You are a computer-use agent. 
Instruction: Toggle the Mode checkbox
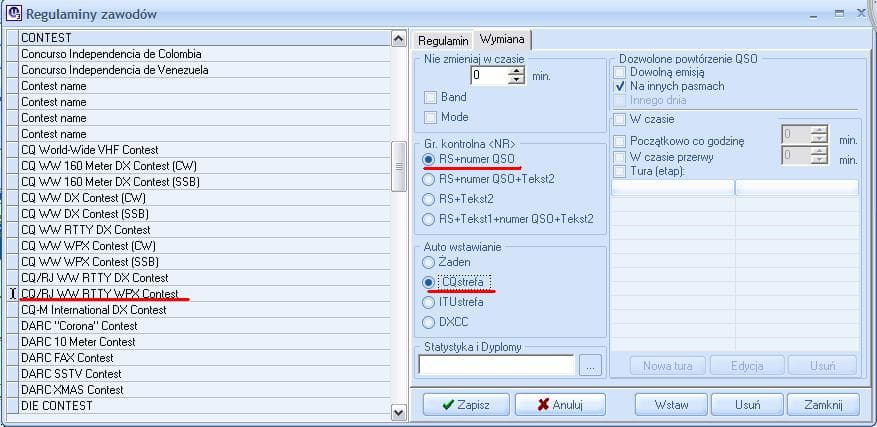tap(431, 118)
